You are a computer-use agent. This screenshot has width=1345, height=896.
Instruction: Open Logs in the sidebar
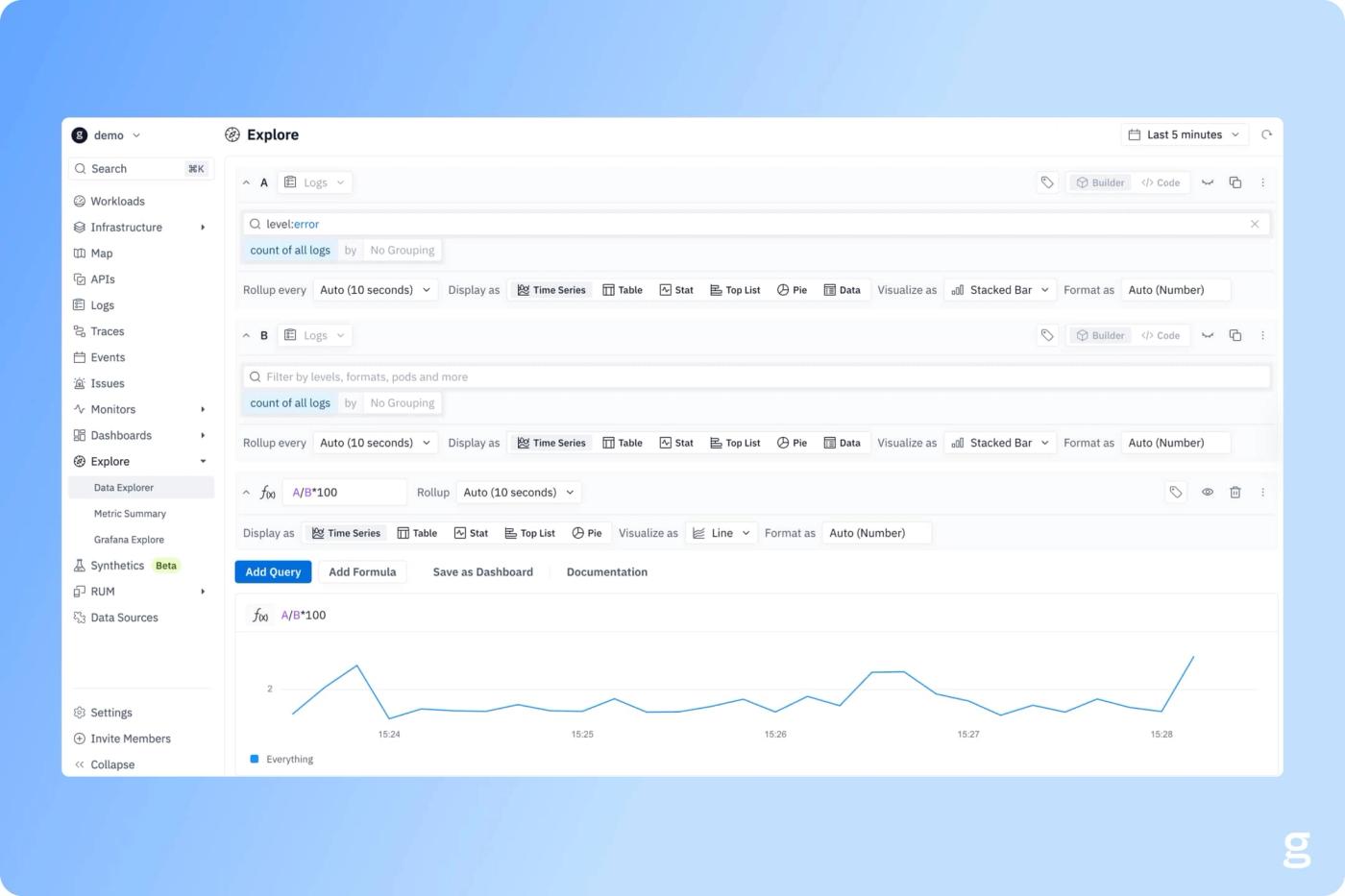tap(94, 305)
